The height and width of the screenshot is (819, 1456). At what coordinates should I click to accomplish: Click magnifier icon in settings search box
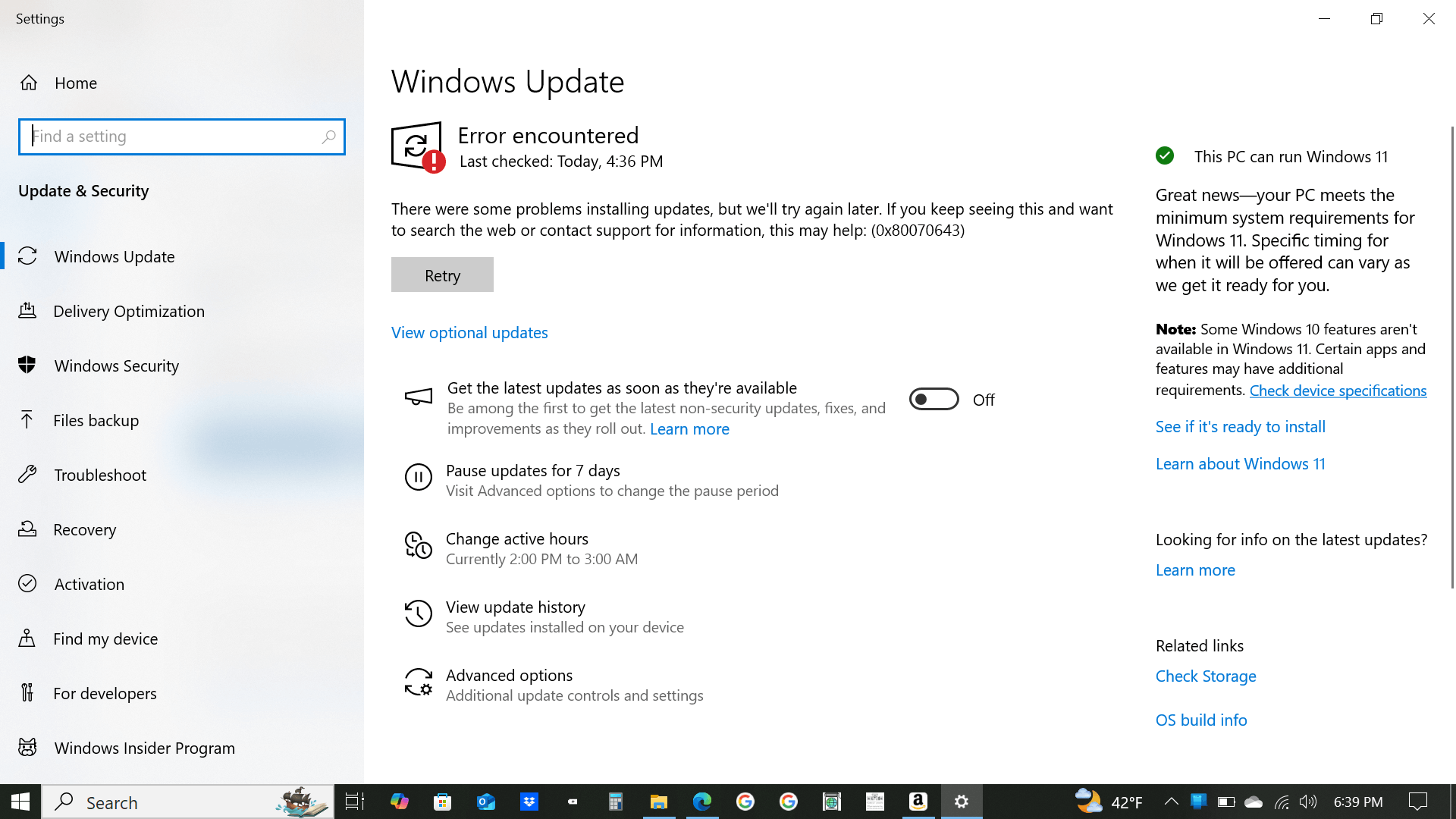coord(328,136)
